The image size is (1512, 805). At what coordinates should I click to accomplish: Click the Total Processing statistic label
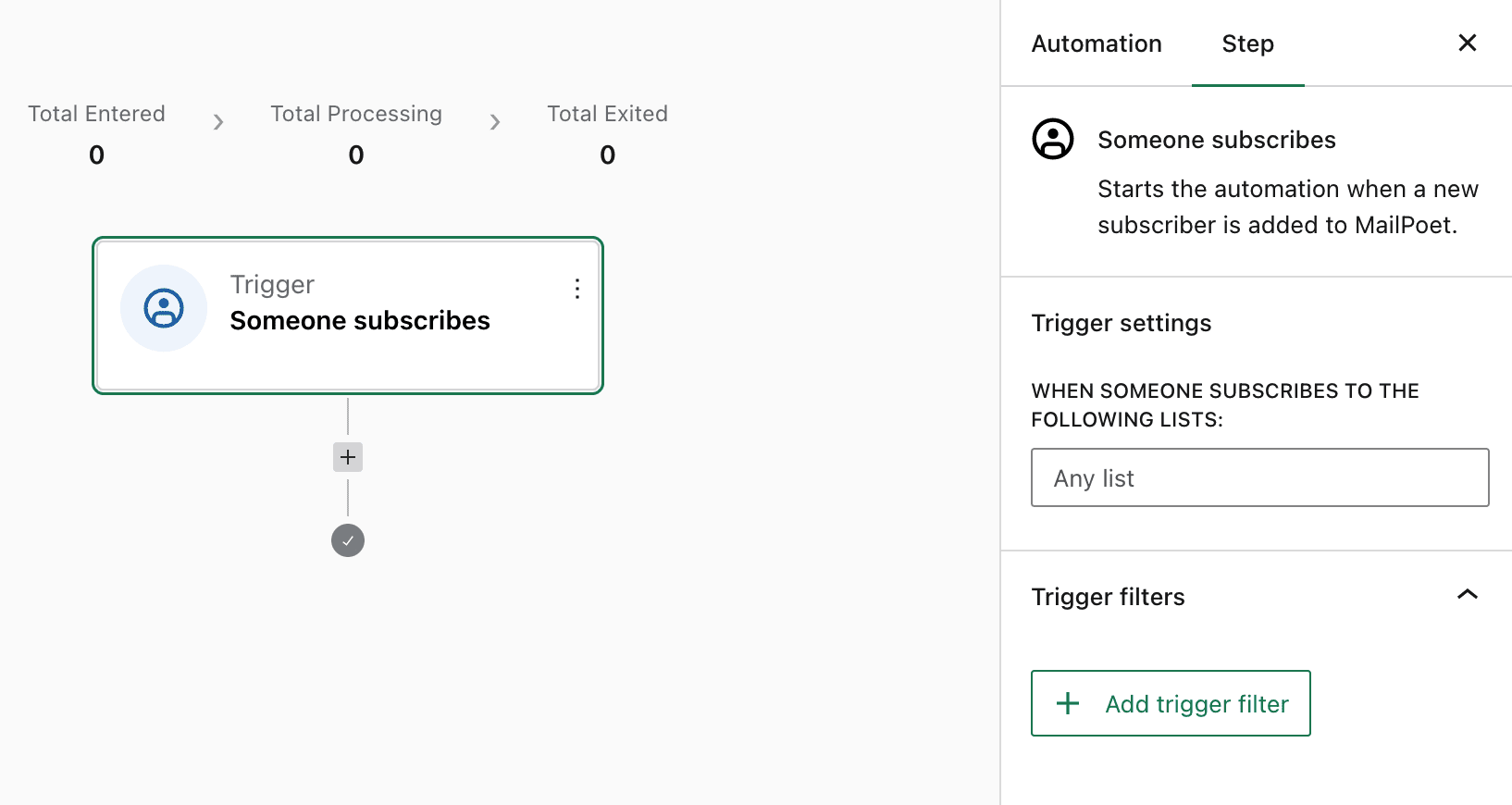point(356,115)
